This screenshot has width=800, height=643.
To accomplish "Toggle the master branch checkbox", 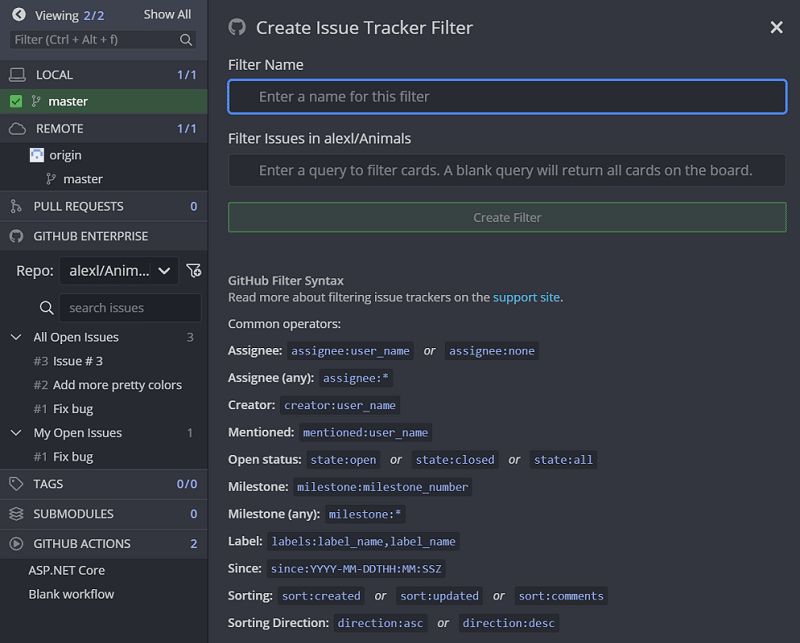I will point(16,101).
